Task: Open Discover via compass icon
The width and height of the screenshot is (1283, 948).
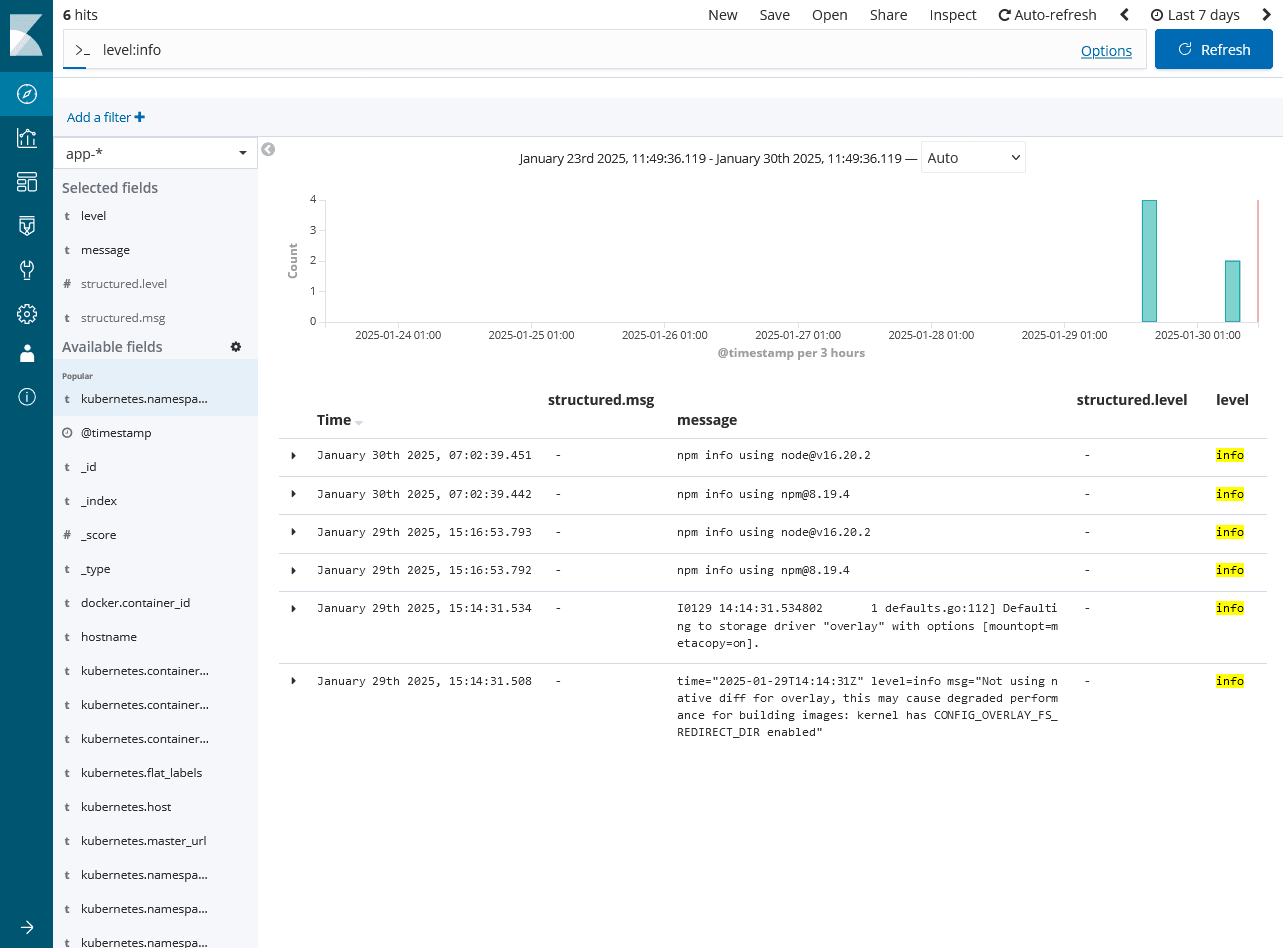Action: tap(27, 94)
